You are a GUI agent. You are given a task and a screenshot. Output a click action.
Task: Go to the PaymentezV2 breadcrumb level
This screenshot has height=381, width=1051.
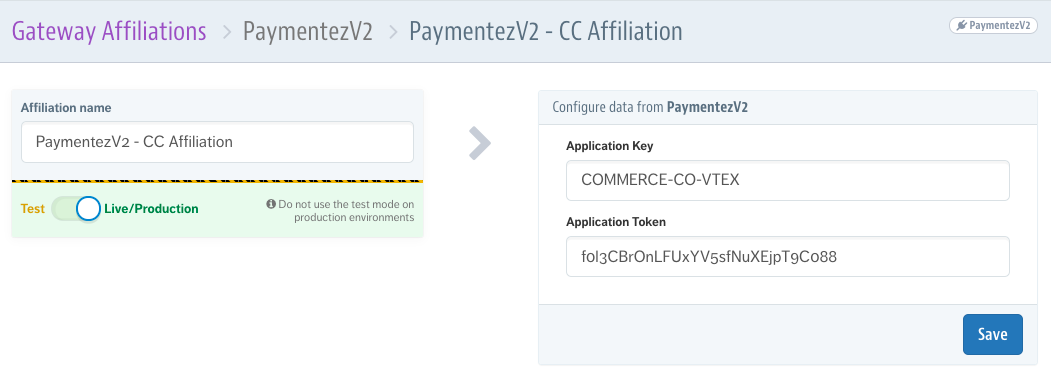(x=308, y=32)
